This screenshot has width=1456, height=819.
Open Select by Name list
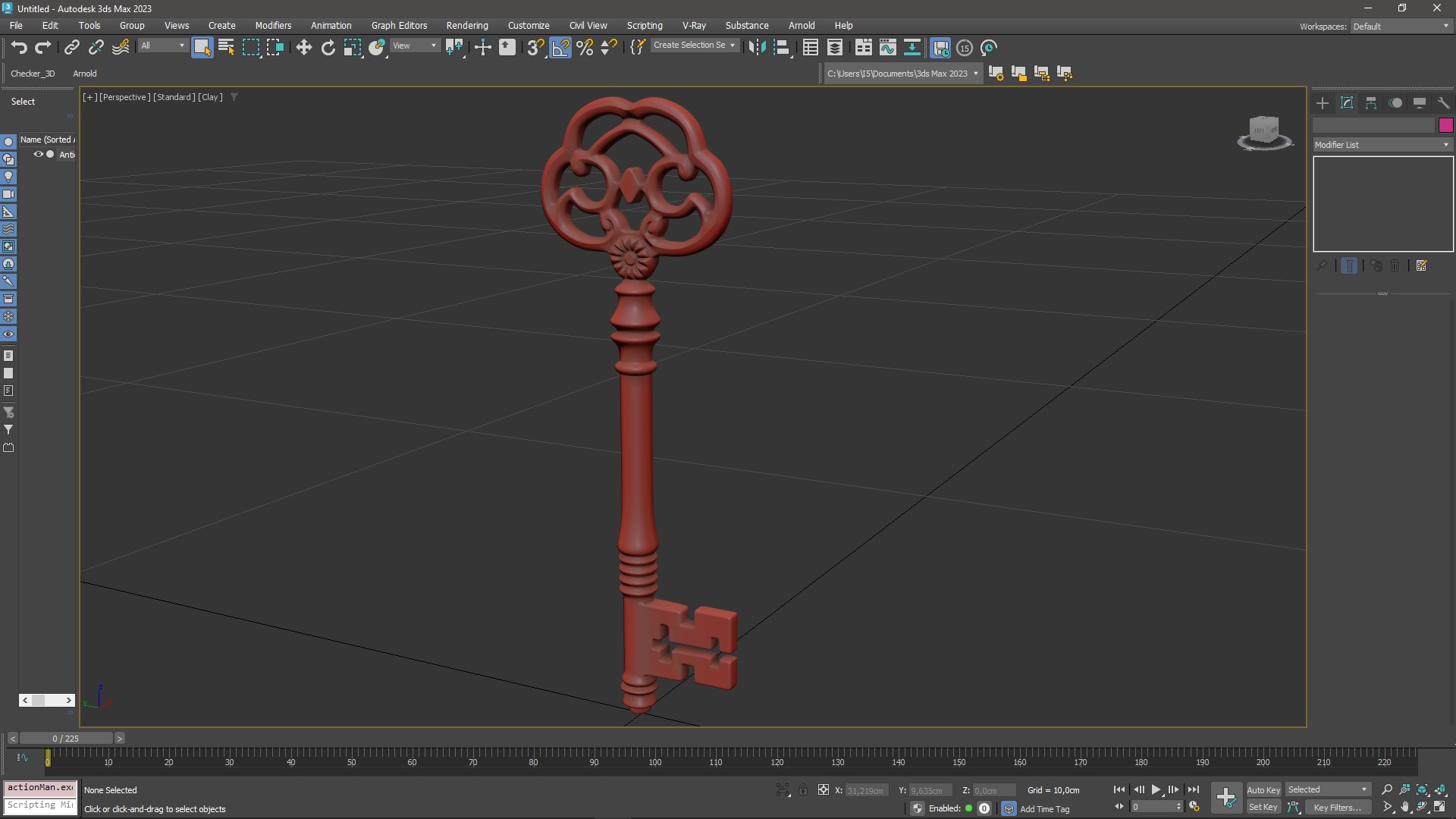click(x=226, y=48)
